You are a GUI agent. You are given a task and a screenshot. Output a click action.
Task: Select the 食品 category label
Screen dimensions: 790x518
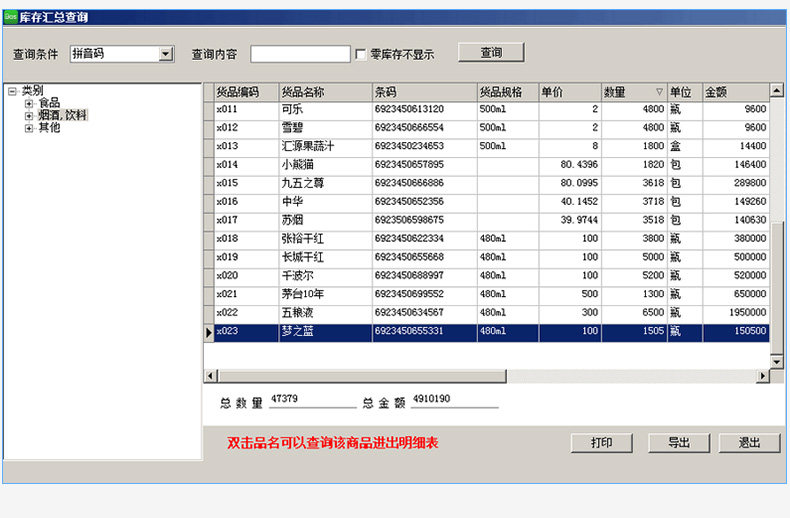tap(49, 103)
